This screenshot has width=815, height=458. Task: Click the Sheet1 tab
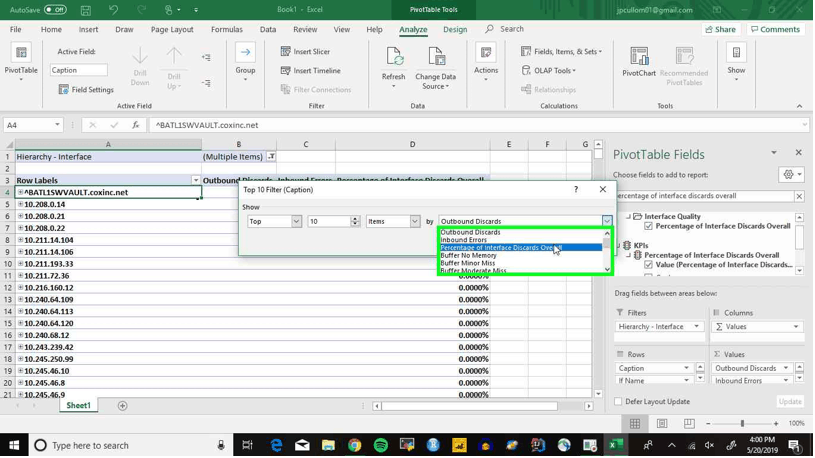coord(78,405)
